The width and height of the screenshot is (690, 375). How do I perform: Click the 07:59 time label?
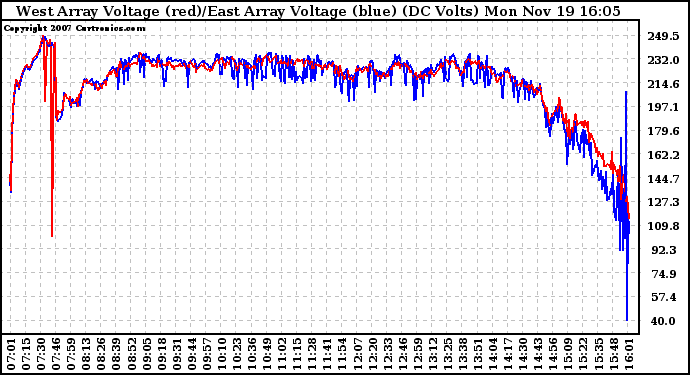point(71,354)
